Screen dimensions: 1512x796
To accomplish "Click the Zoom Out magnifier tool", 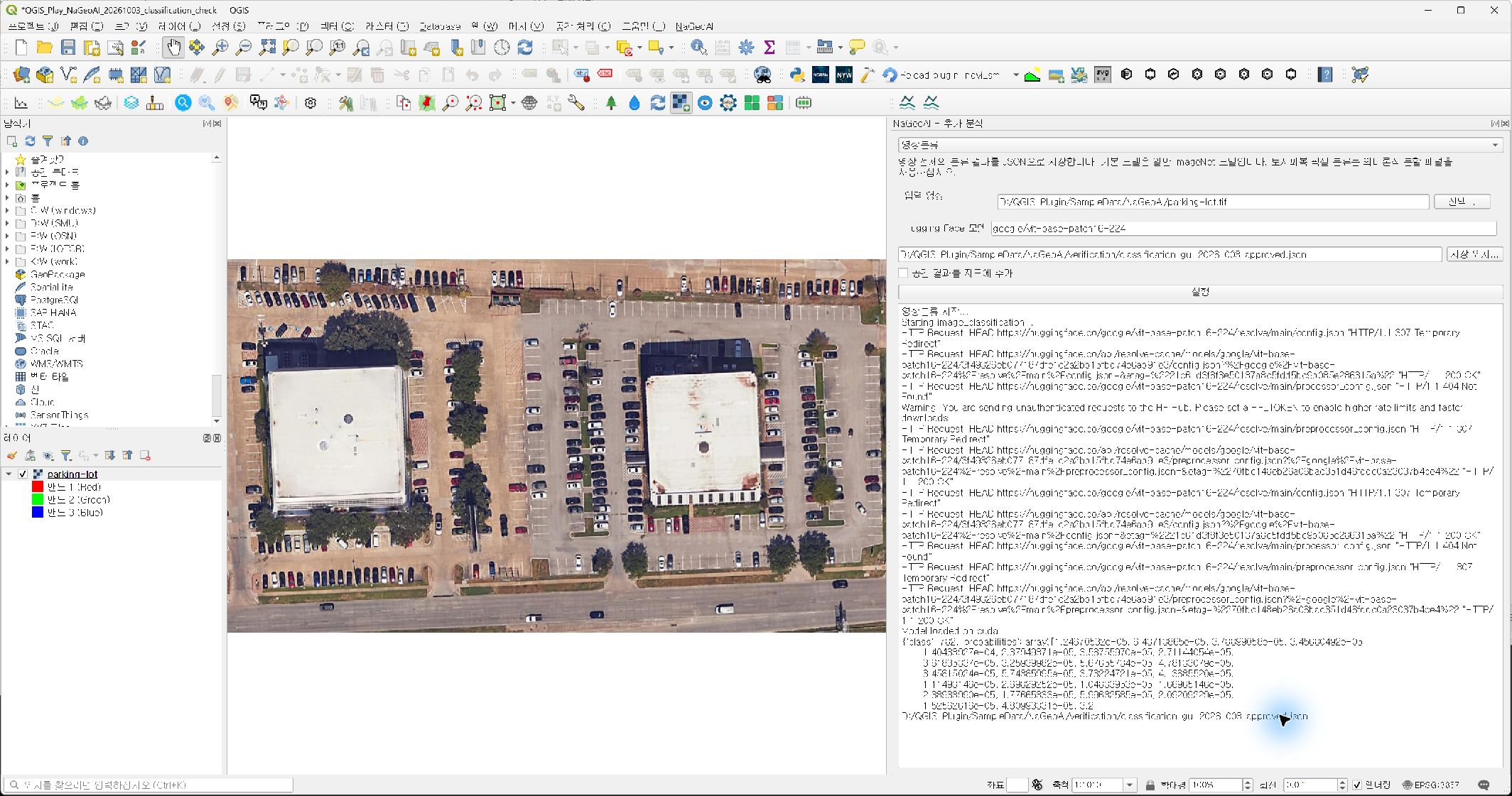I will tap(244, 48).
